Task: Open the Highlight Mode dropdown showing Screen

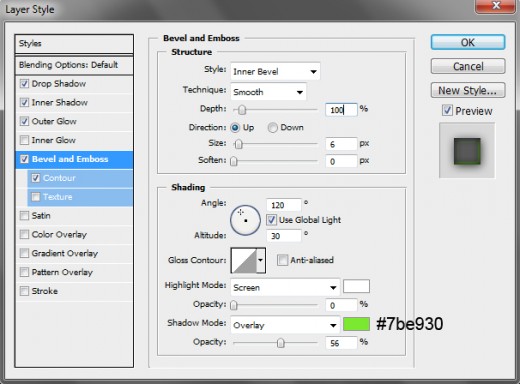Action: [x=285, y=287]
